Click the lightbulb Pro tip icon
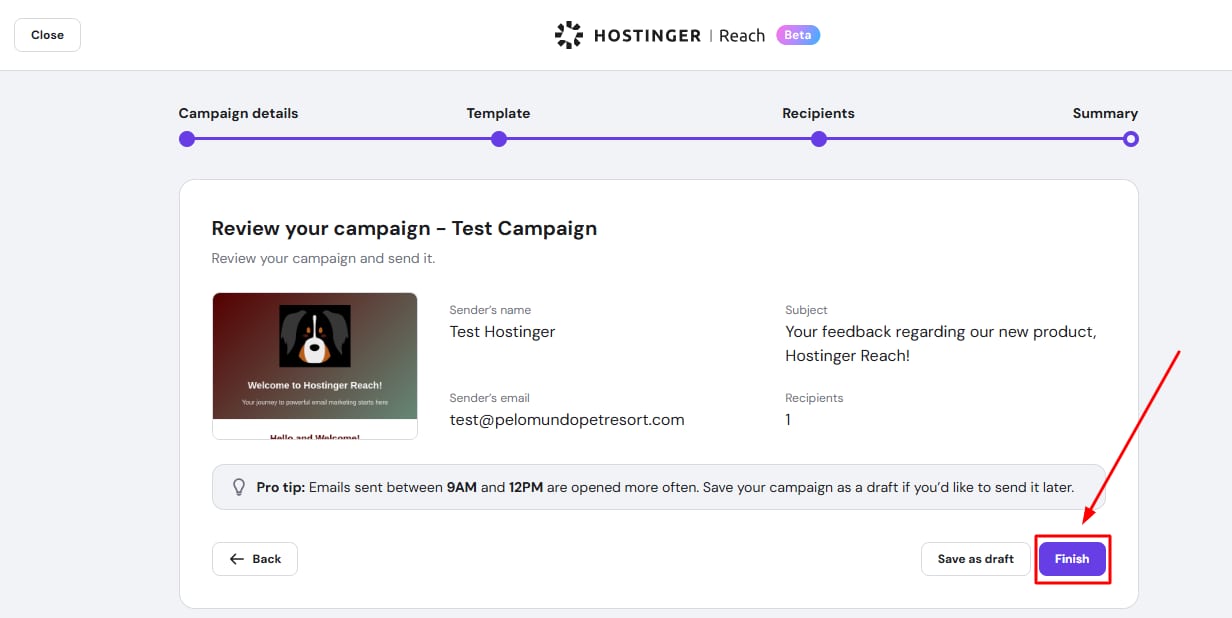Image resolution: width=1232 pixels, height=618 pixels. (239, 487)
